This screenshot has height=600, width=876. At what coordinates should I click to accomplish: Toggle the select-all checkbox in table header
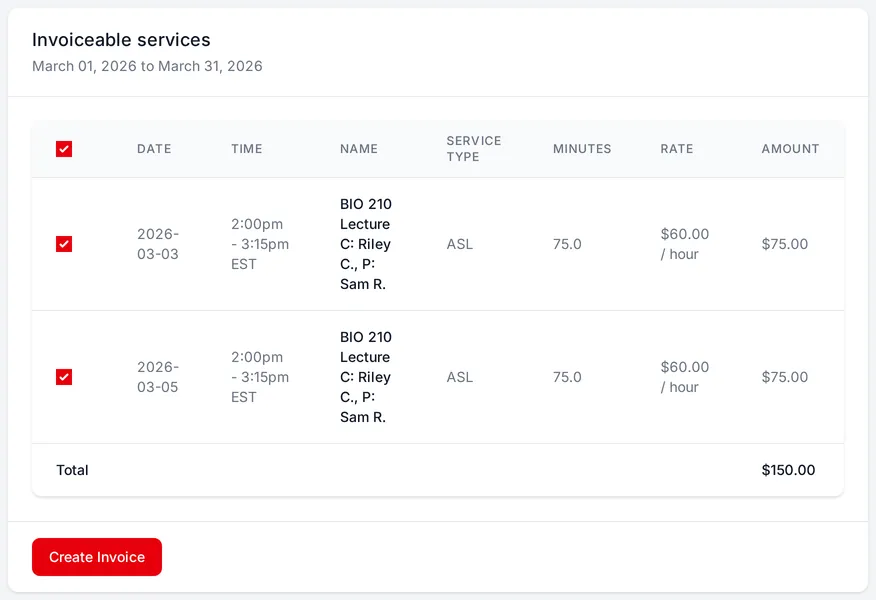click(x=64, y=149)
